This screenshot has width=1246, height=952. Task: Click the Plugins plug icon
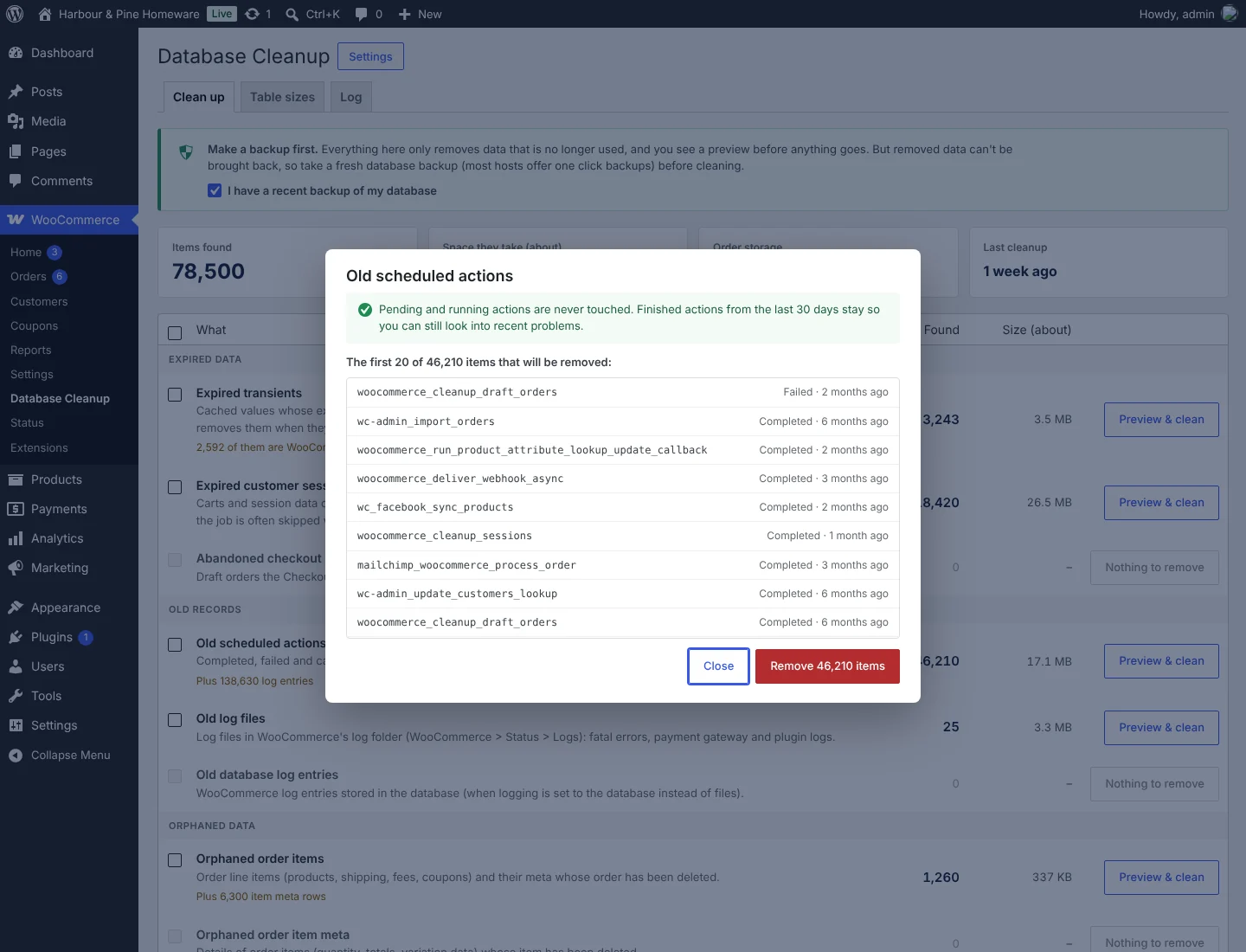[x=16, y=637]
